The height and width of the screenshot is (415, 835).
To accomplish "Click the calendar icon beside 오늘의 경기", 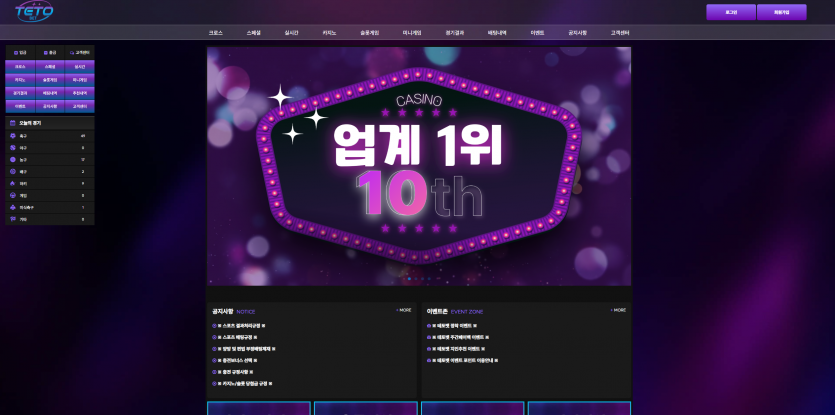I will point(12,123).
